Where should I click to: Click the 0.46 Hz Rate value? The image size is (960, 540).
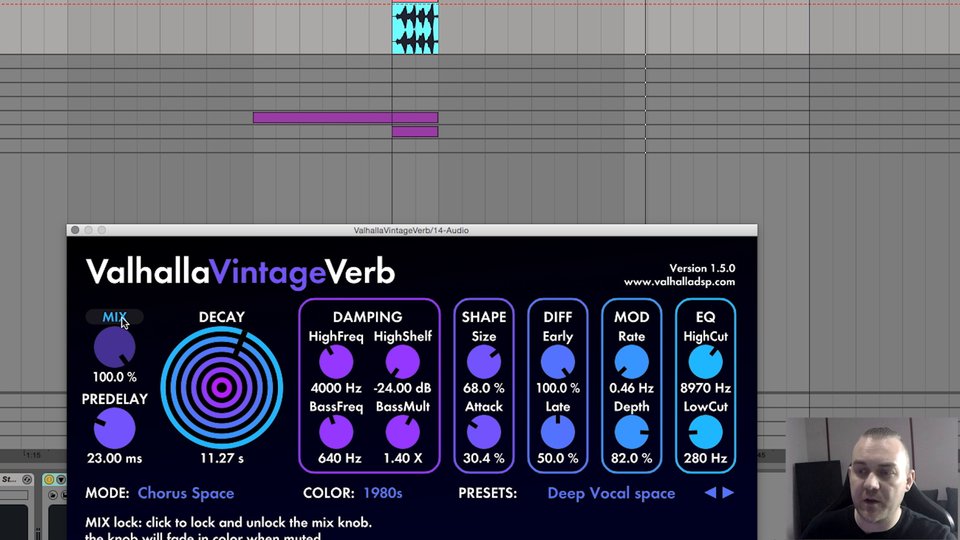point(631,388)
